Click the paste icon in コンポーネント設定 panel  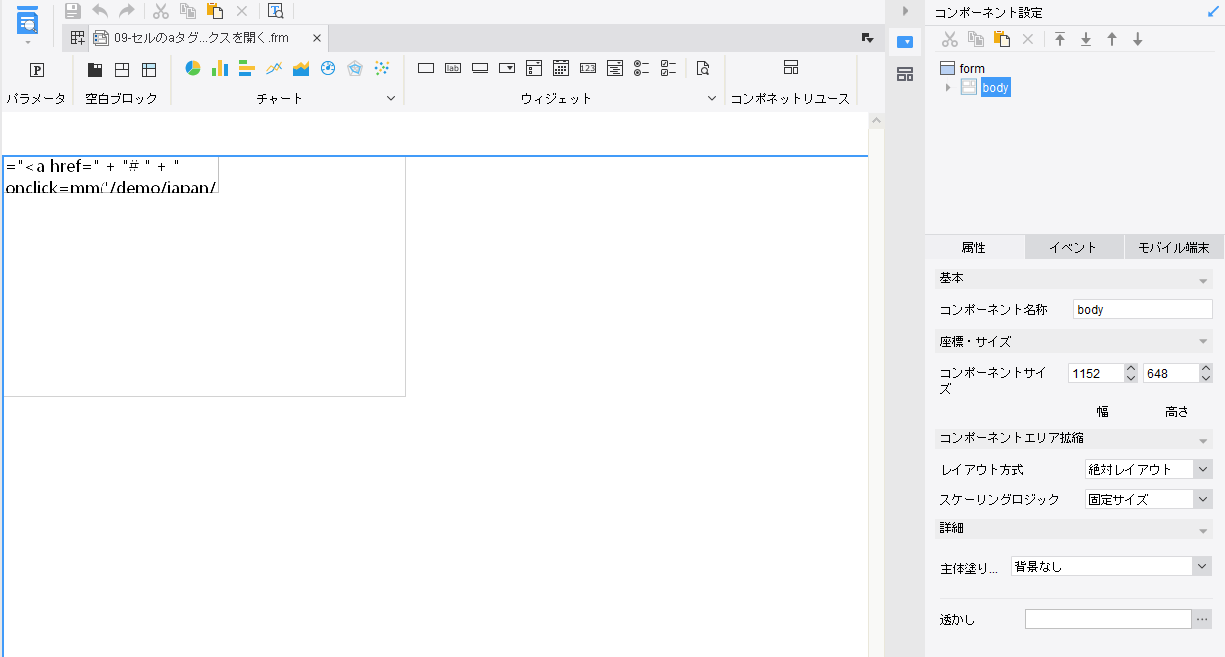[x=1002, y=39]
